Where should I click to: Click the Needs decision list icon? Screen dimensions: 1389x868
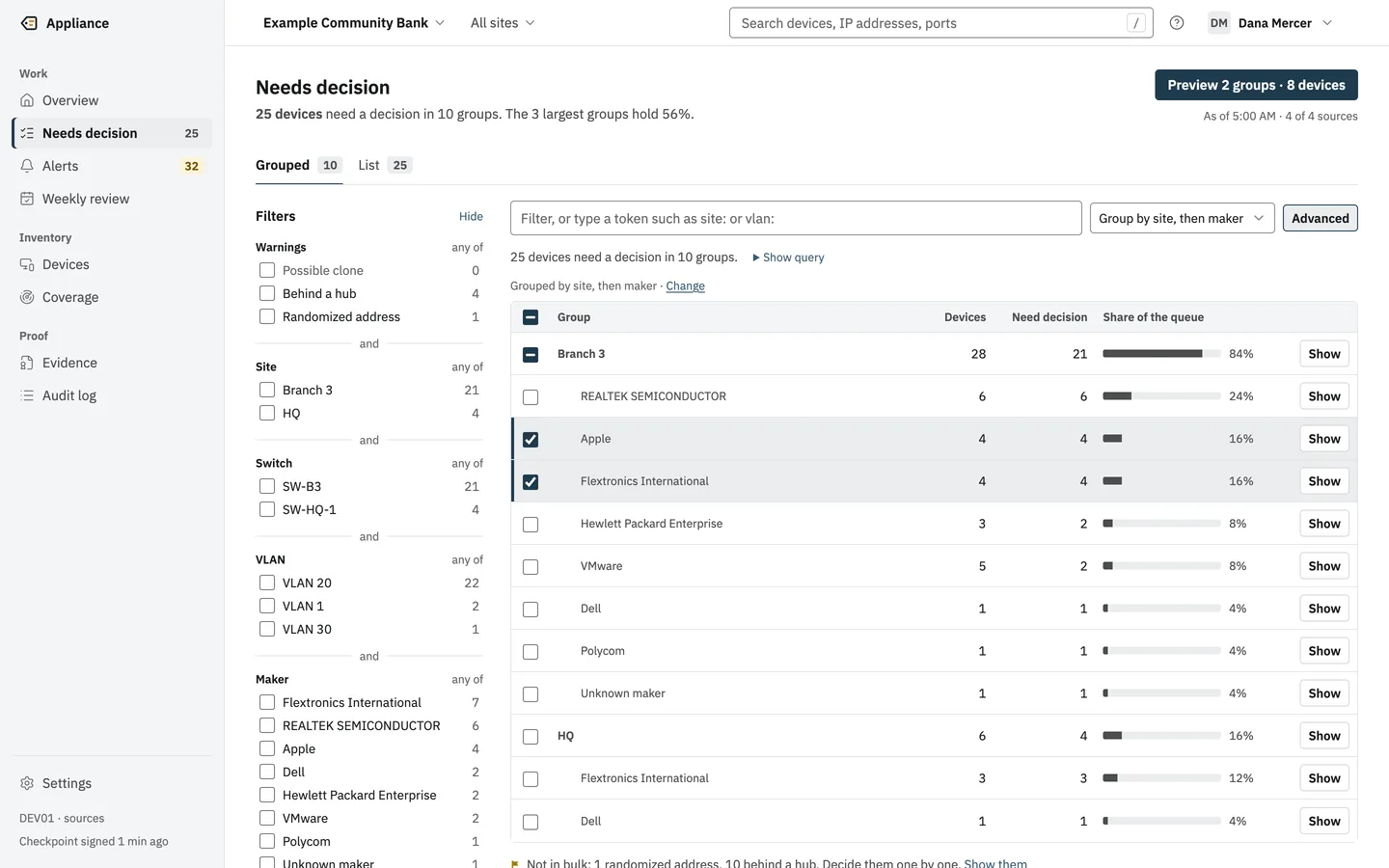(27, 133)
